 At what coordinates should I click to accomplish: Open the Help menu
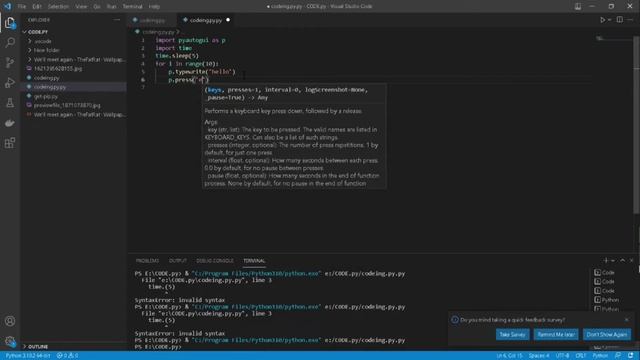click(154, 7)
